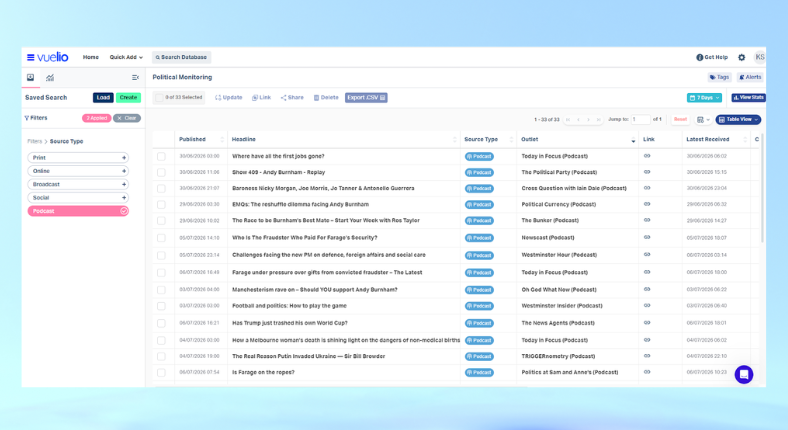Check row Is Farage on the ropes?

click(x=161, y=372)
